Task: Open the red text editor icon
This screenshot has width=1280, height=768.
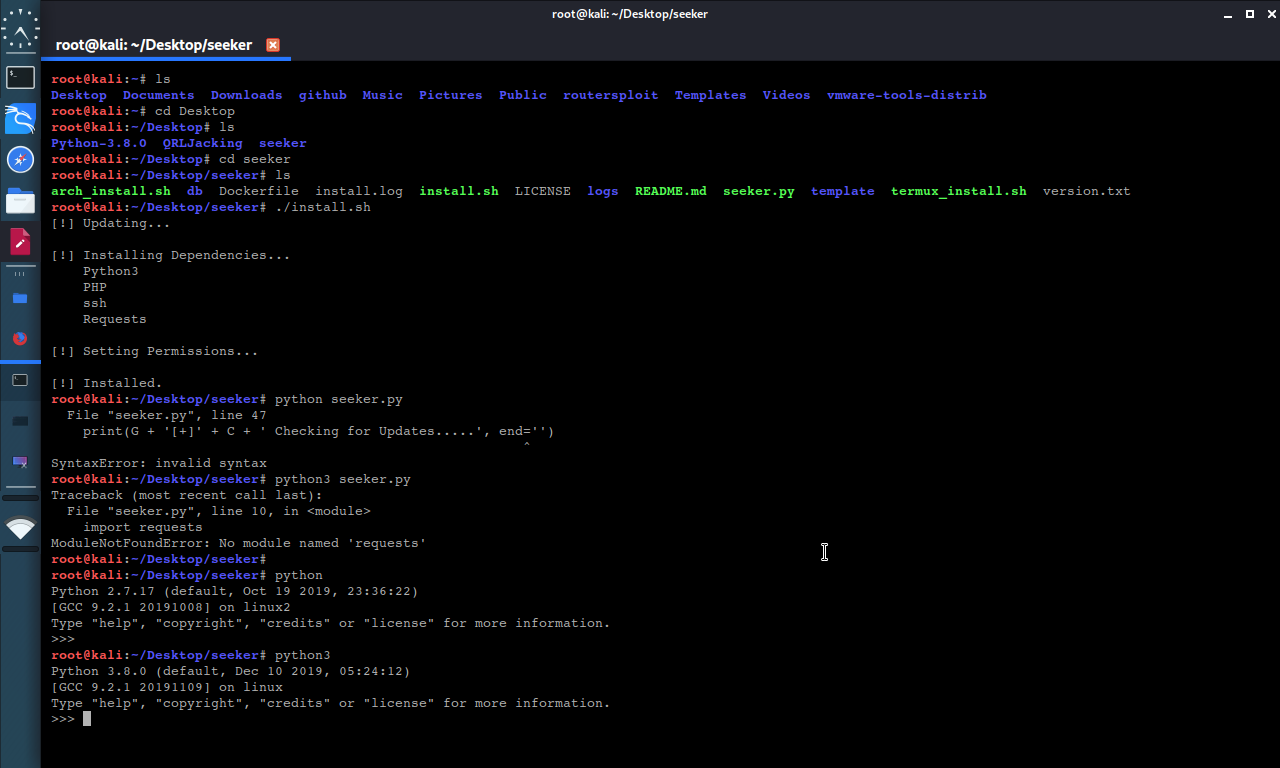Action: [x=20, y=240]
